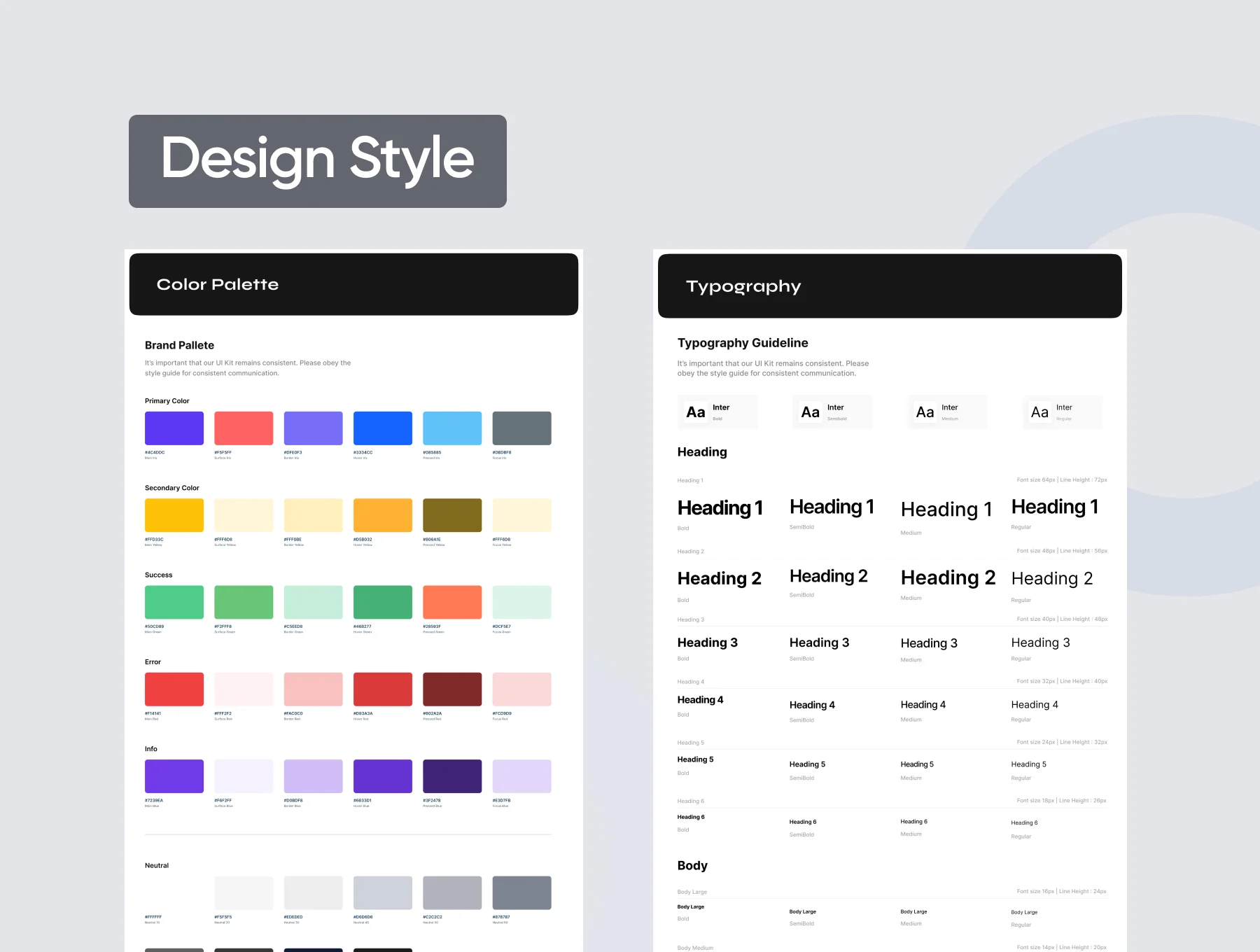Click the 'Success' section label
Screen dimensions: 1260x952
pos(159,575)
